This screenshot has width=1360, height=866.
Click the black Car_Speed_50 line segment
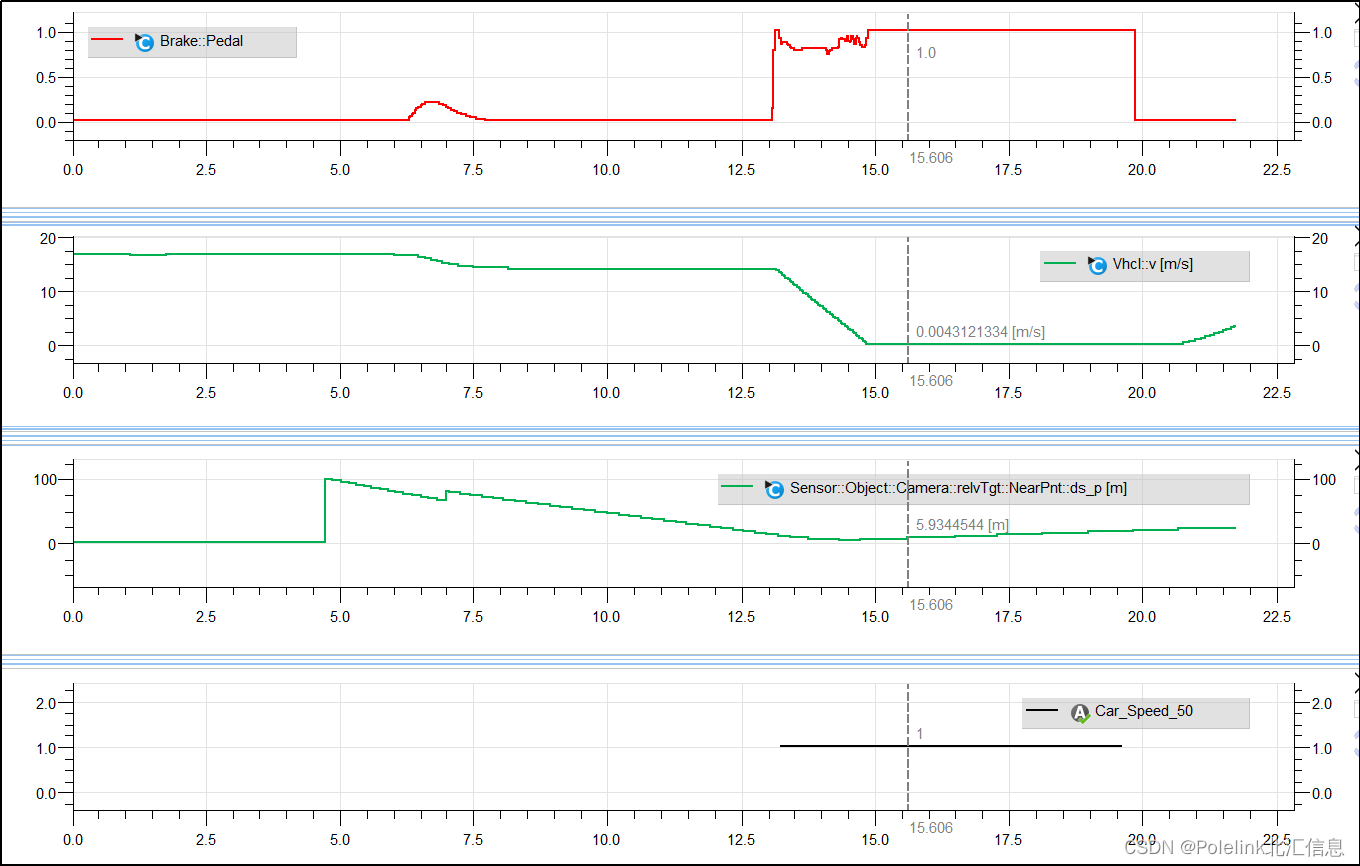[950, 746]
